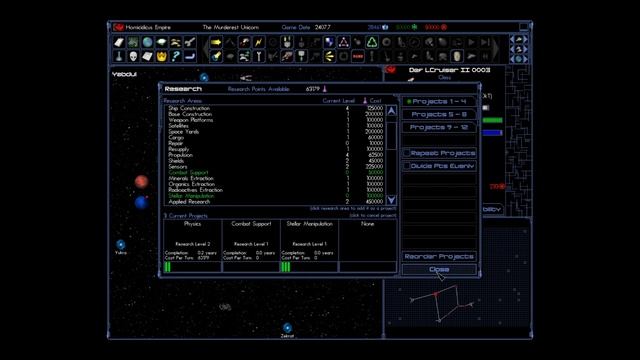Click the research list down arrow
Viewport: 640px width, 360px height.
[391, 200]
